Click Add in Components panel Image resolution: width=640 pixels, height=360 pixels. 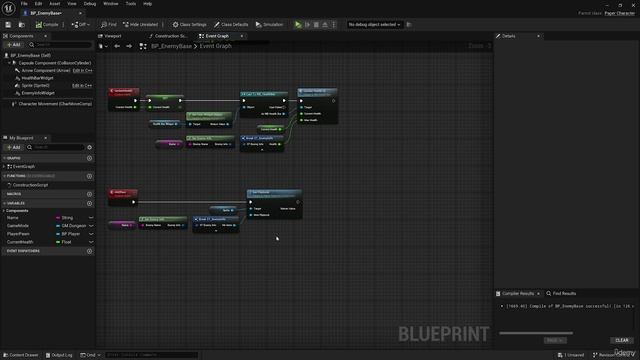[13, 45]
